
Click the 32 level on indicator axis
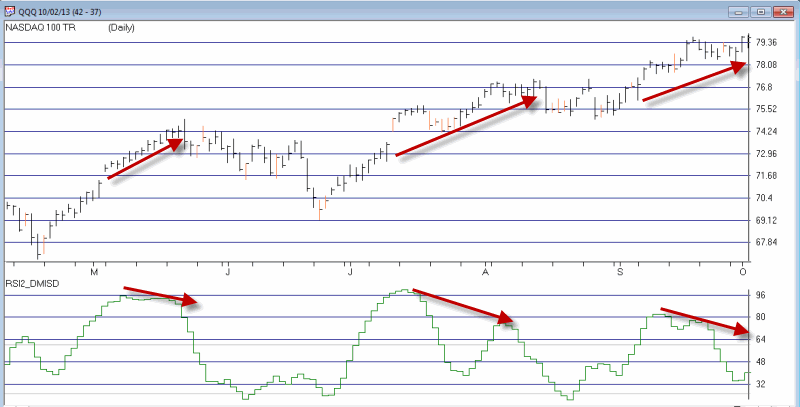pos(760,384)
